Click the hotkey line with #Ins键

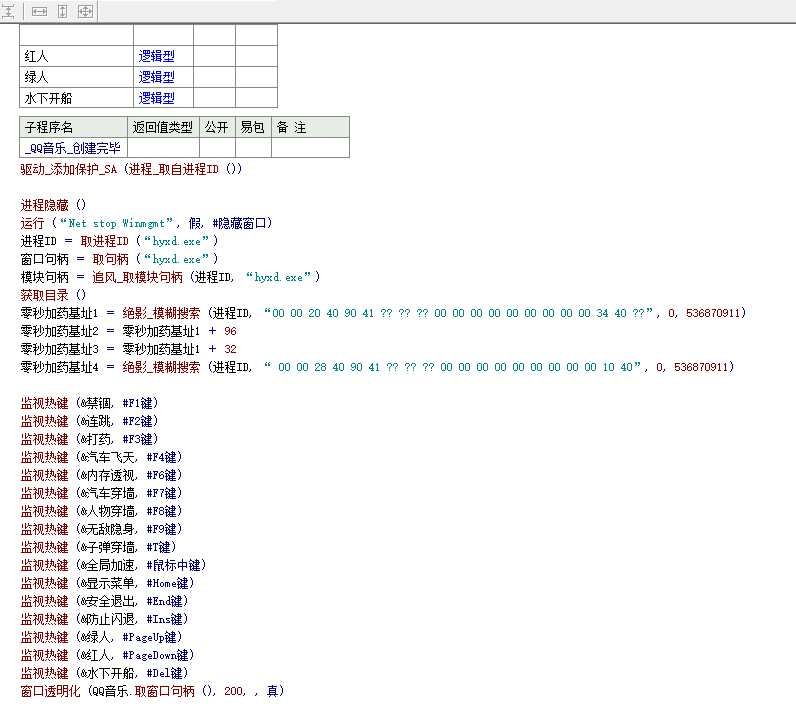click(105, 619)
